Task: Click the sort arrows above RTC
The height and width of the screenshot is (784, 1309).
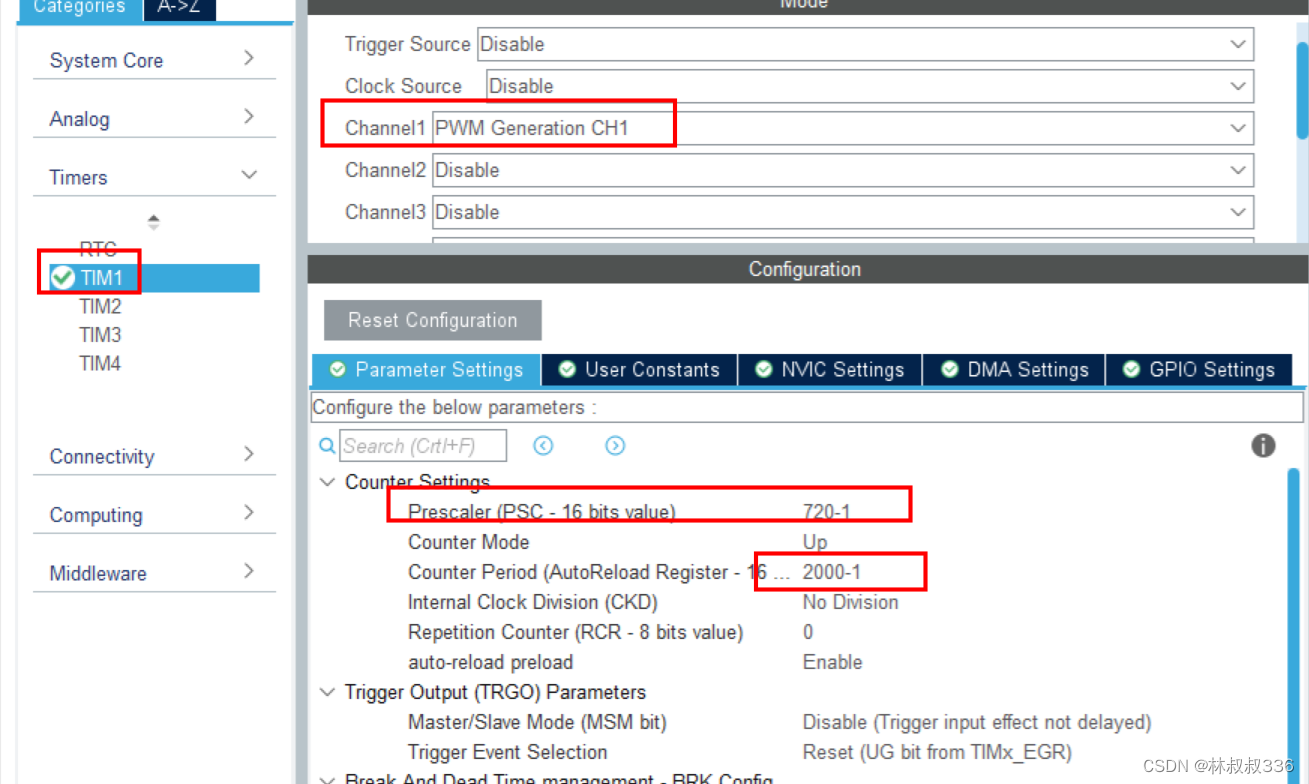Action: point(153,222)
